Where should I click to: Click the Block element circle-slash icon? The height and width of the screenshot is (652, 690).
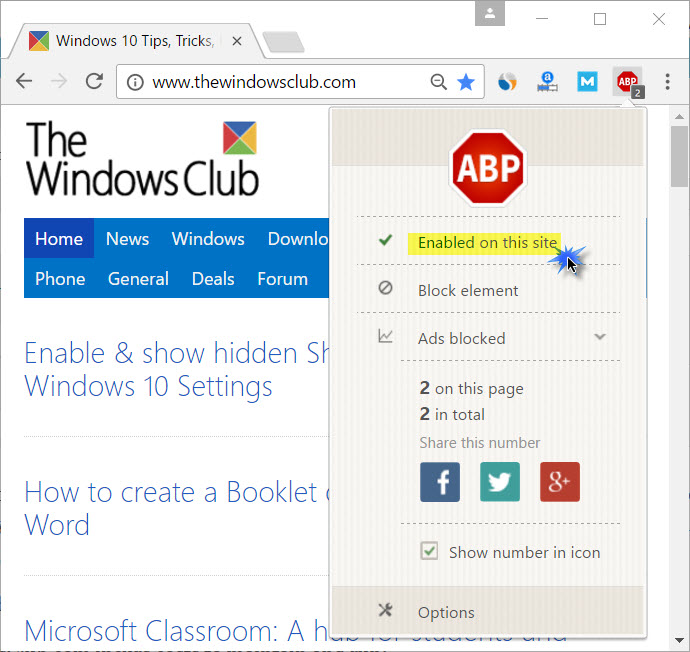(x=385, y=288)
